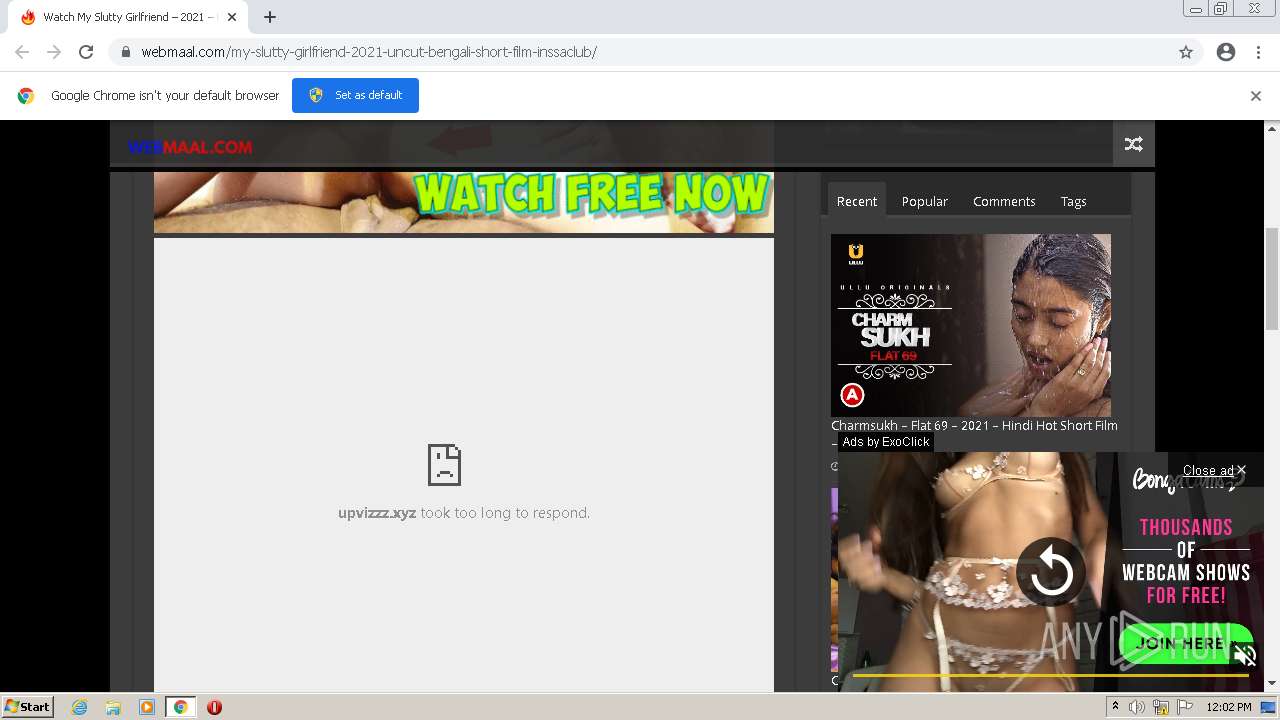Switch to the Recent tab

857,201
